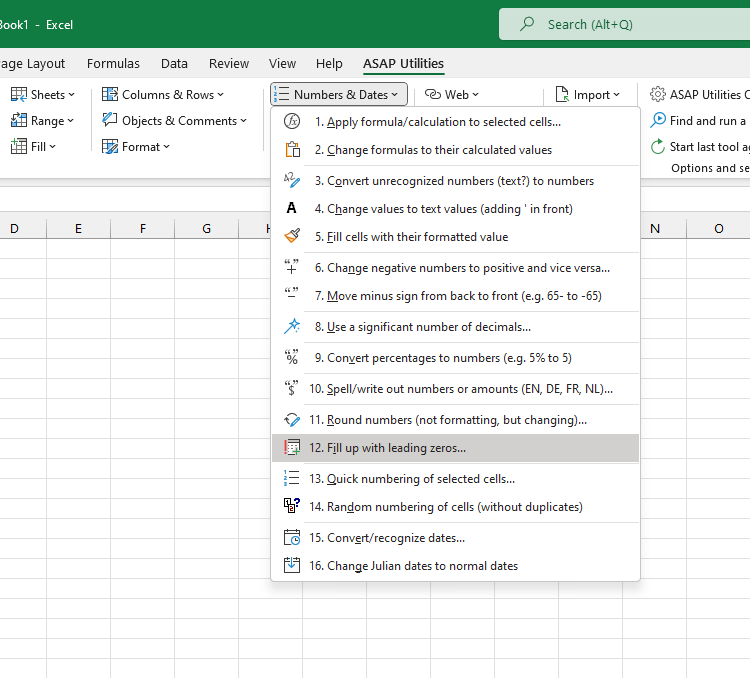Image resolution: width=750 pixels, height=678 pixels.
Task: Select column E header
Action: pos(78,229)
